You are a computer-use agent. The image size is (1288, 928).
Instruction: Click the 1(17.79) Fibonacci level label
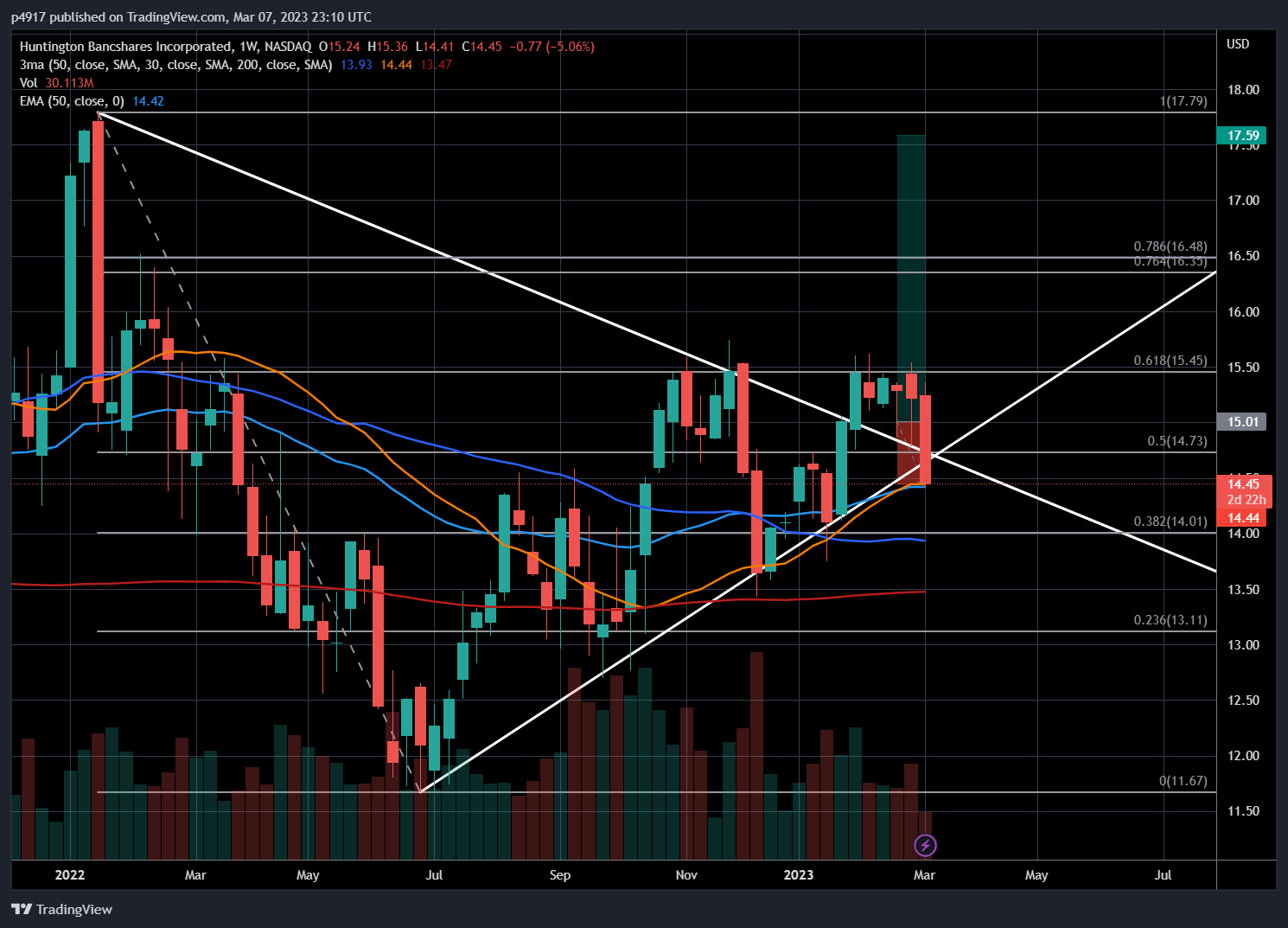pos(1183,101)
